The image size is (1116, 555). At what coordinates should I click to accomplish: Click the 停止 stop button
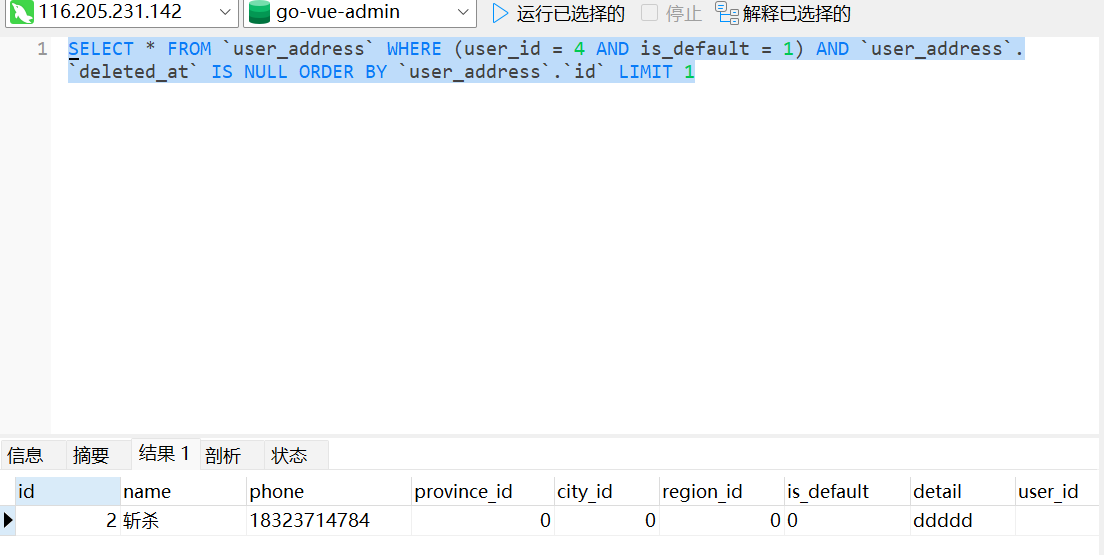[x=671, y=13]
